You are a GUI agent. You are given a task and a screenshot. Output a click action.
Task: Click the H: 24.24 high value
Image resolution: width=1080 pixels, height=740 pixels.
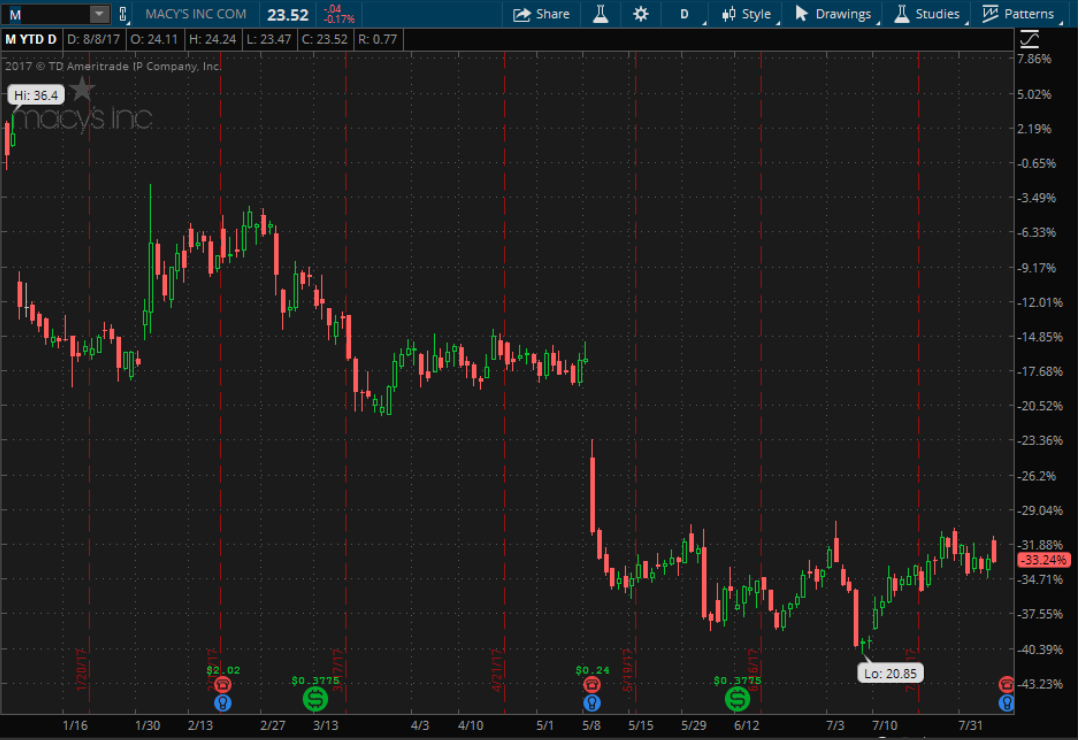click(212, 39)
